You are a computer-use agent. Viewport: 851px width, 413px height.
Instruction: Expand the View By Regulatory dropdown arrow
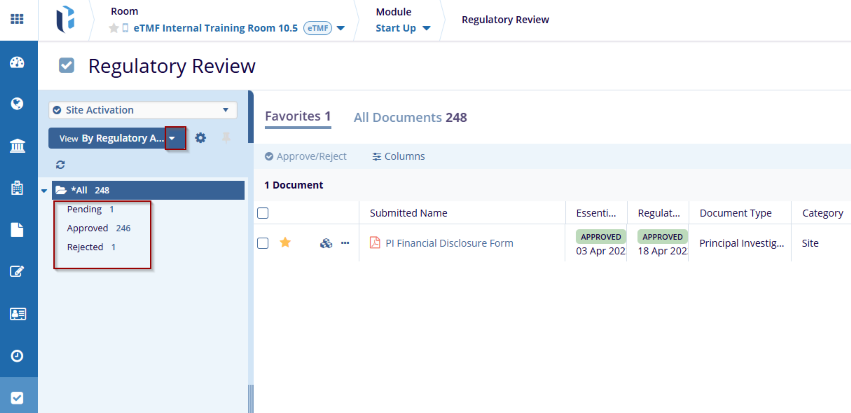[176, 138]
